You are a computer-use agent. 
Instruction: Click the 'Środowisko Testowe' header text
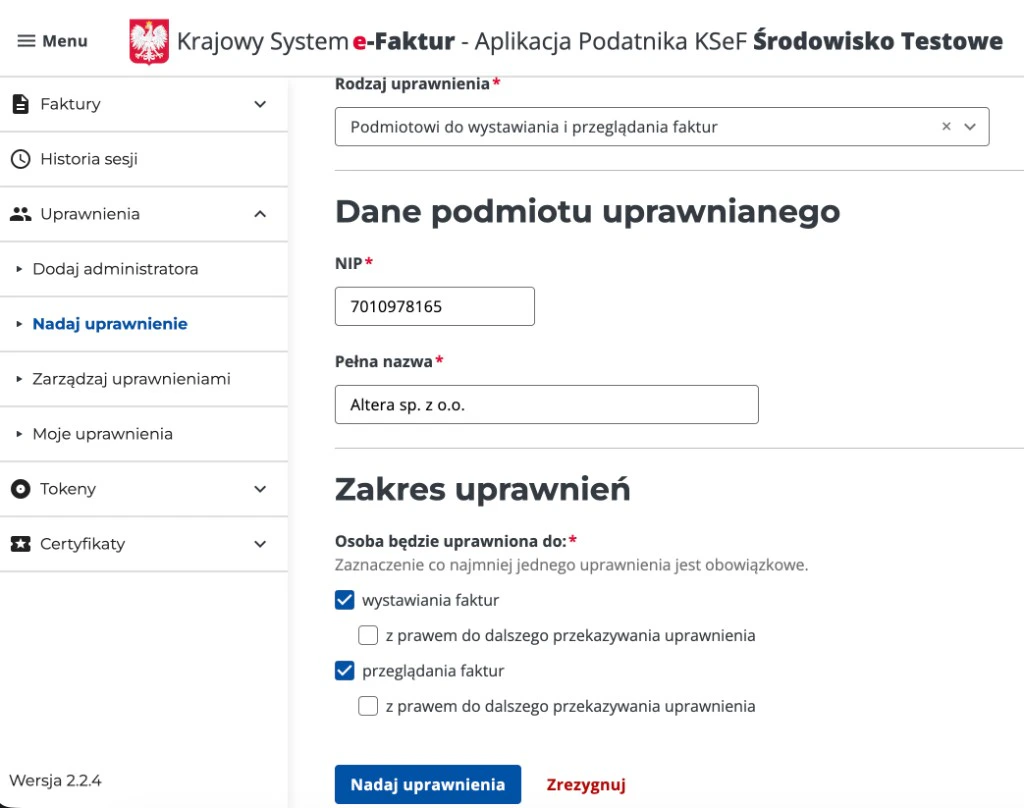(x=878, y=40)
